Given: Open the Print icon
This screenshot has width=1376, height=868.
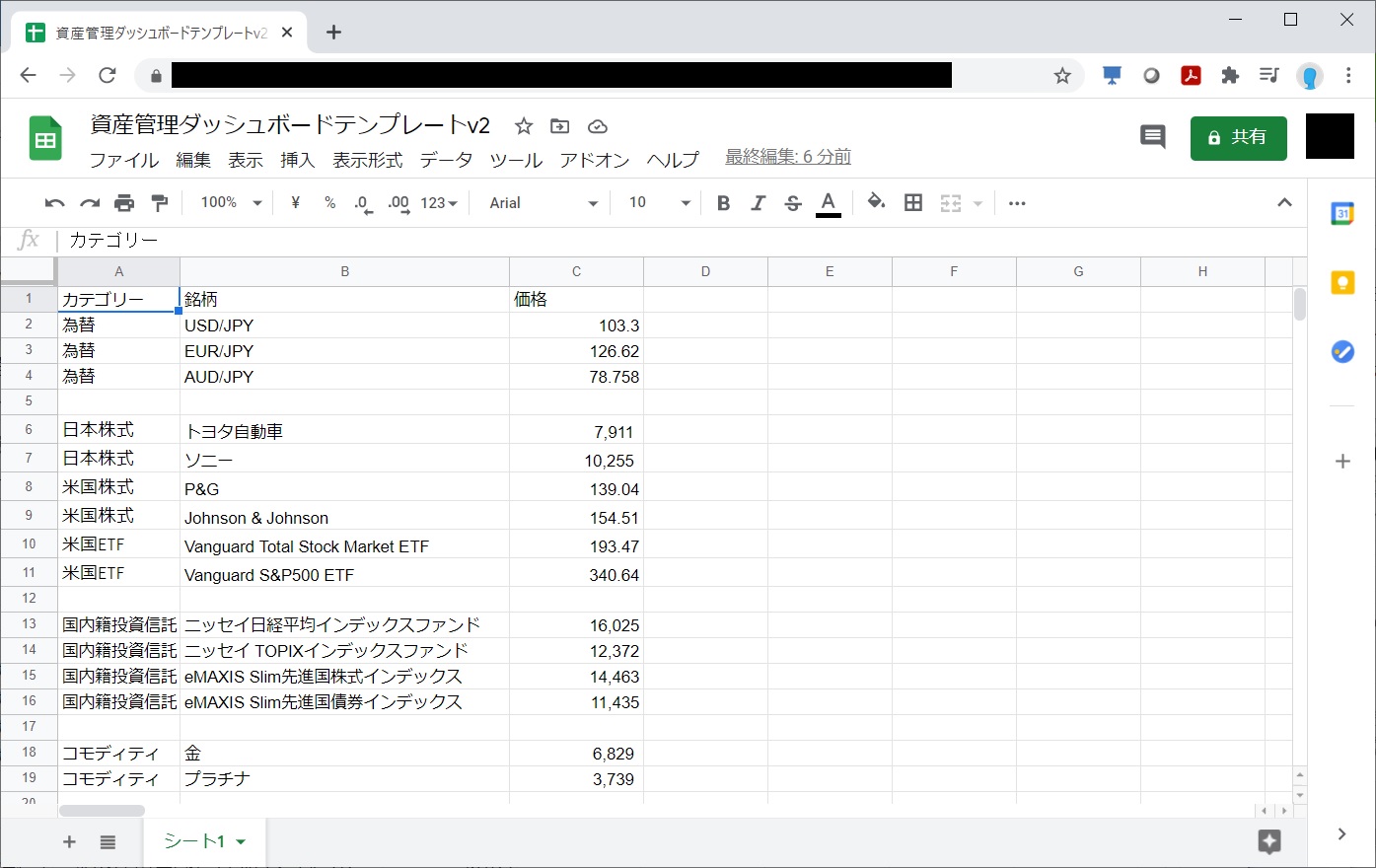Looking at the screenshot, I should [124, 202].
